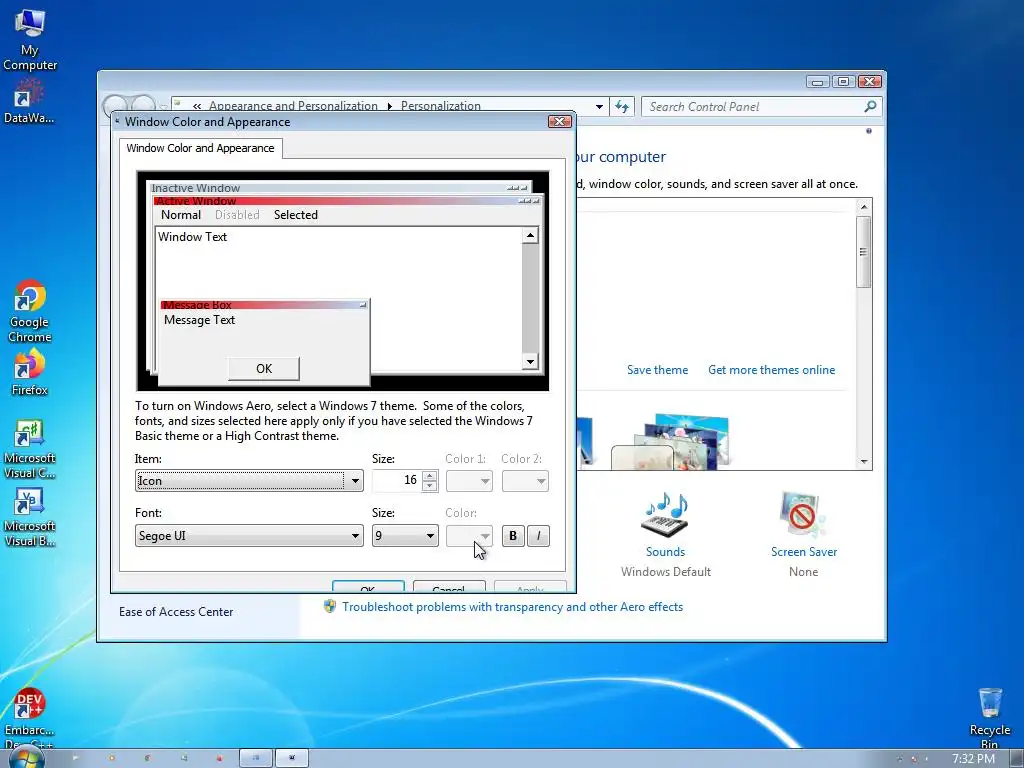Click the refresh icon beside address bar
Screen dimensions: 1024x768
coord(622,106)
